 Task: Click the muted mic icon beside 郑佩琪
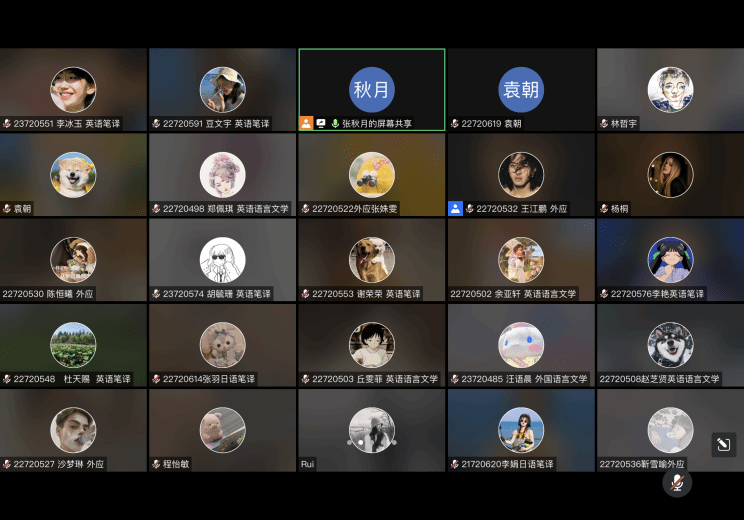coord(156,209)
